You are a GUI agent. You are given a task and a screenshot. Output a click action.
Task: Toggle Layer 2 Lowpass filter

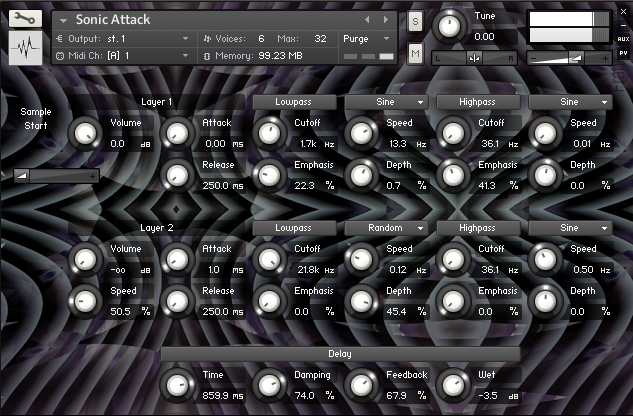(294, 228)
